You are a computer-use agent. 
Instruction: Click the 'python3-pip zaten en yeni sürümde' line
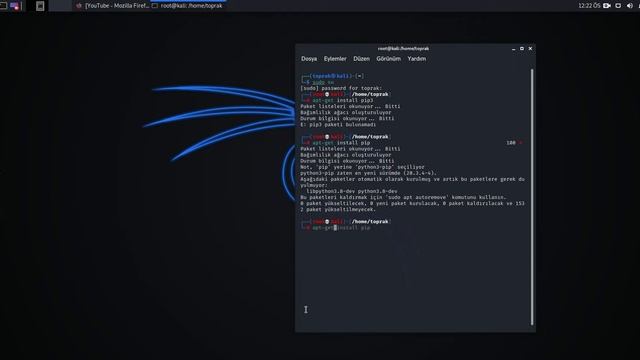tap(368, 173)
